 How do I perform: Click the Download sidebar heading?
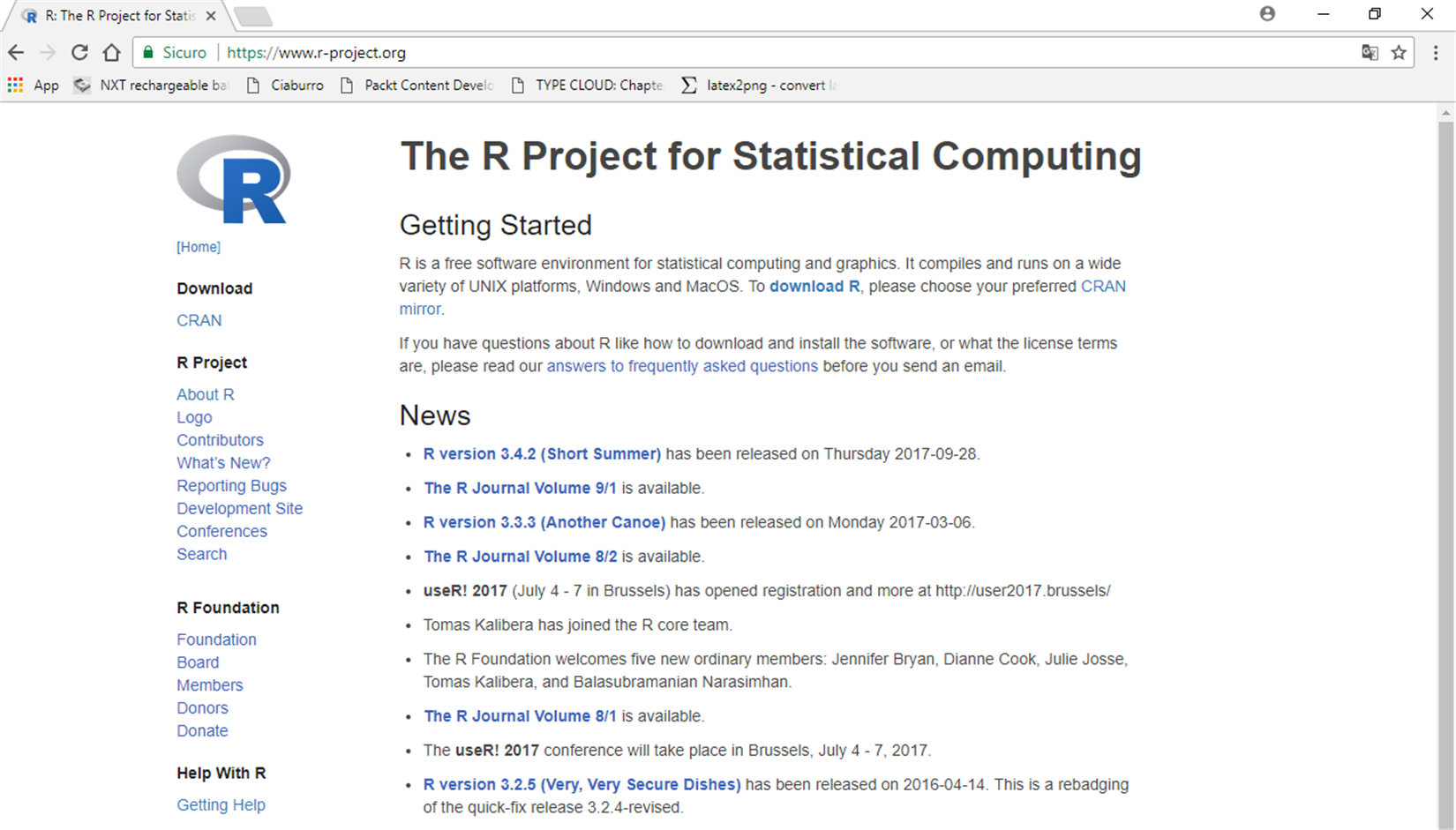pyautogui.click(x=214, y=288)
